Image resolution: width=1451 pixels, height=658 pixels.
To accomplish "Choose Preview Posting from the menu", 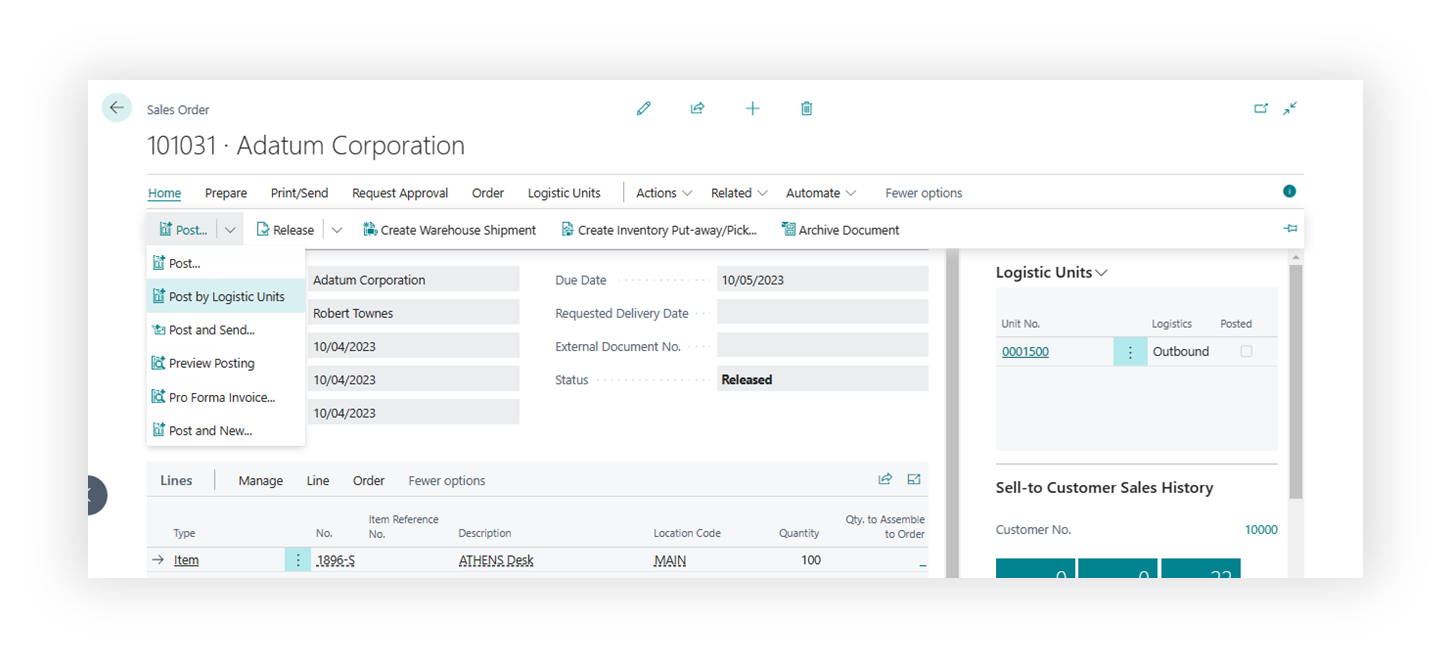I will 211,364.
